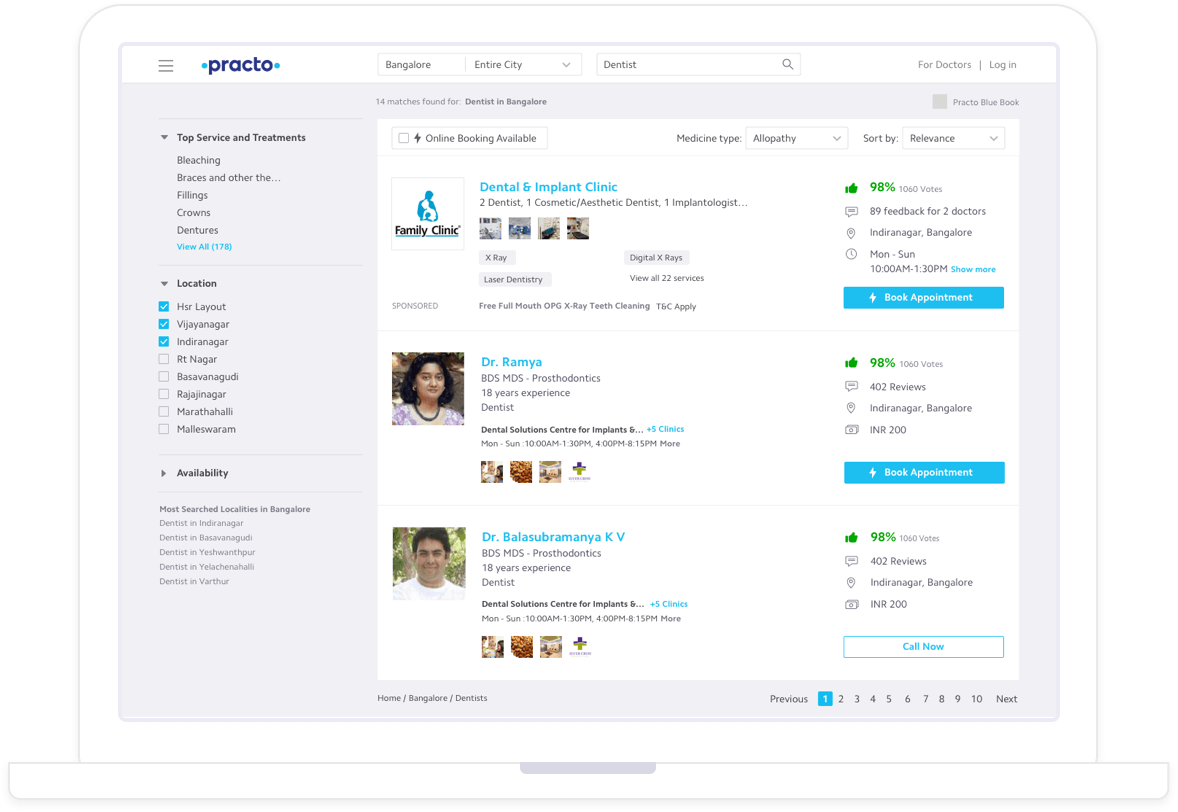Open second photo thumbnail under Dr. Balasubramanya
The width and height of the screenshot is (1178, 812).
click(521, 647)
